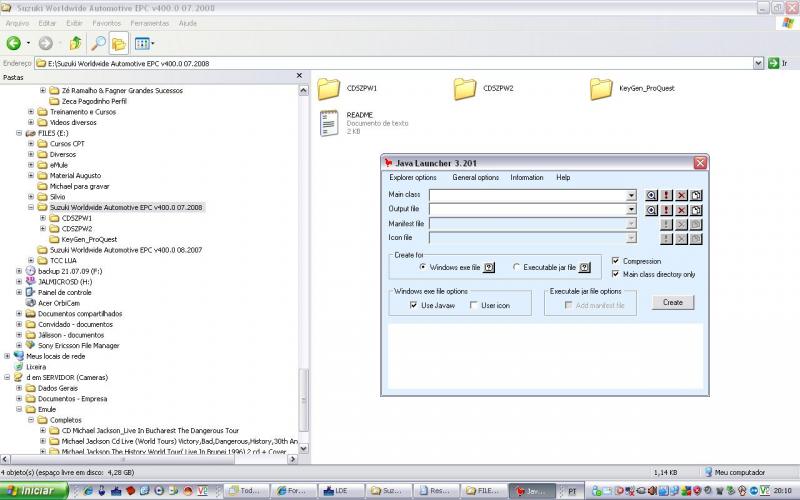Image resolution: width=800 pixels, height=500 pixels.
Task: Expand the Cursos CPT folder node
Action: tap(31, 144)
